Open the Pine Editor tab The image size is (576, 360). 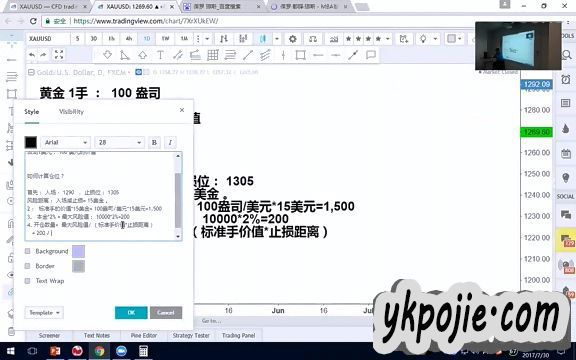(x=144, y=335)
